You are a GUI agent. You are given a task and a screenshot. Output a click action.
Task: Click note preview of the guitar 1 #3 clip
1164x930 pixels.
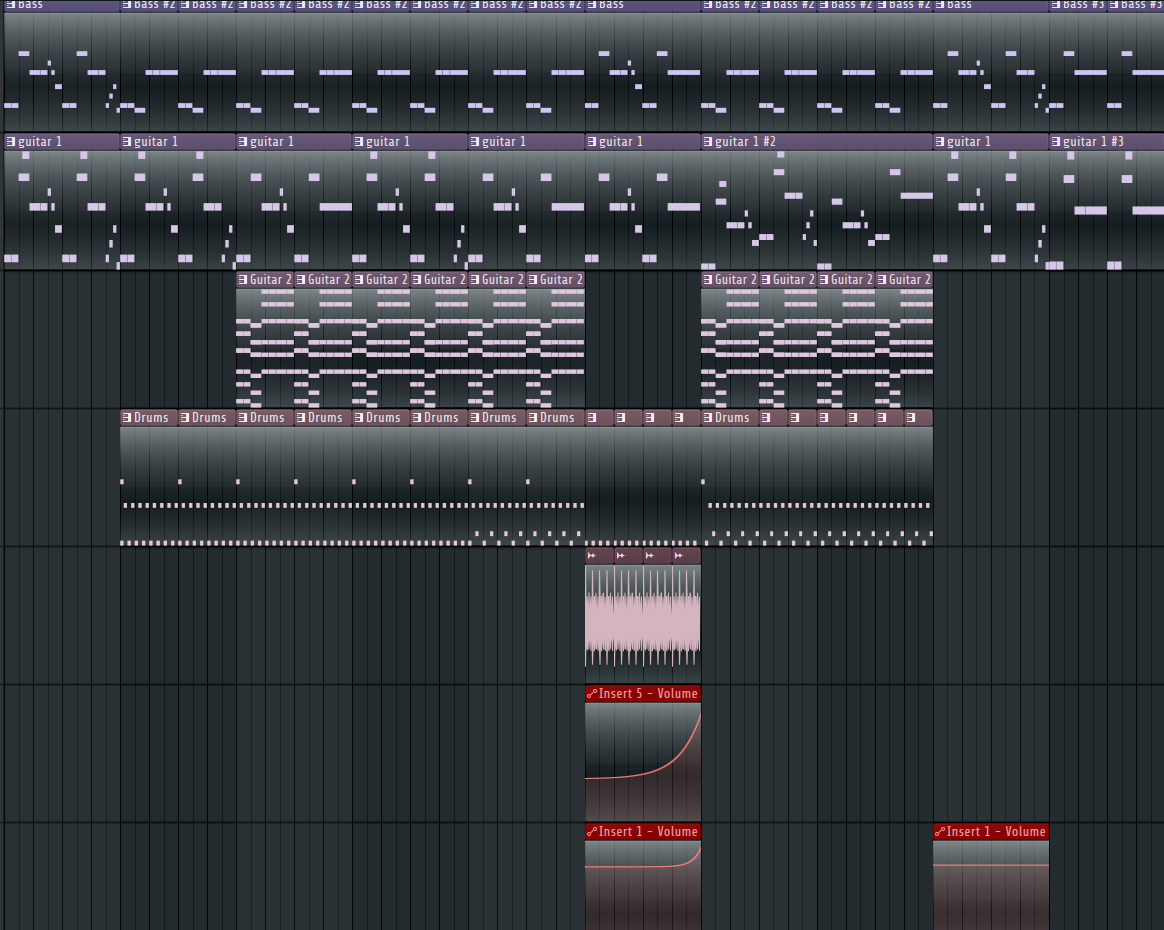click(x=1106, y=210)
